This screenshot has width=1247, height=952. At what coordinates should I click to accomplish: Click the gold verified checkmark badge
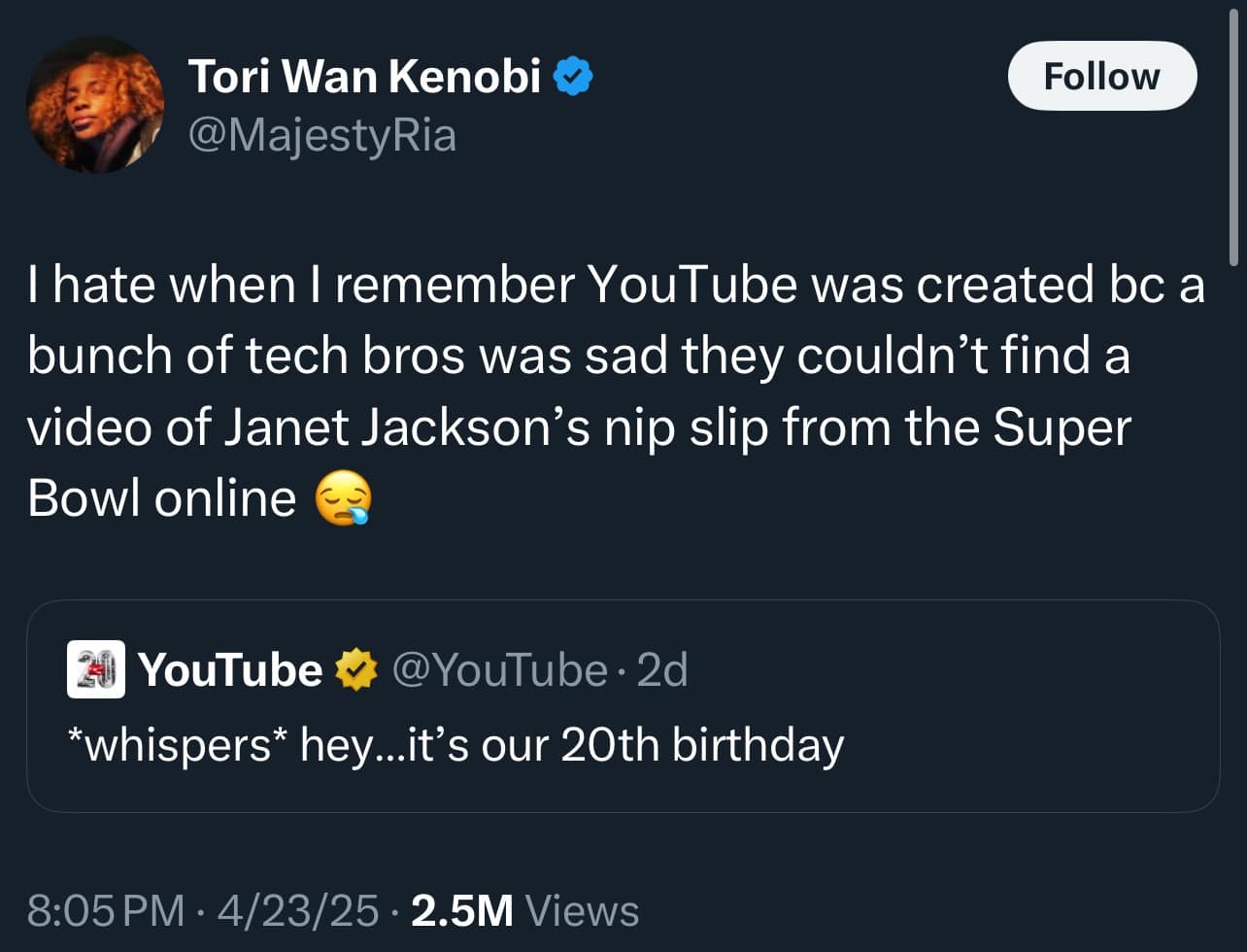point(355,670)
